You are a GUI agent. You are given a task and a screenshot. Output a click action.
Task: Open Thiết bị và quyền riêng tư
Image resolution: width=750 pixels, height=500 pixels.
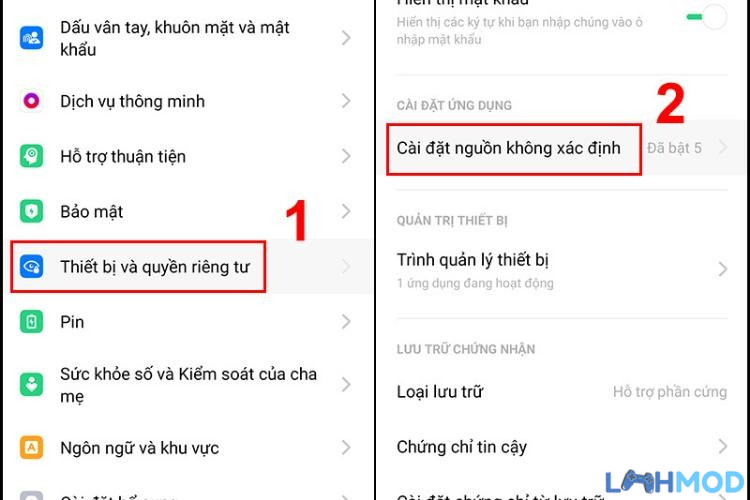tap(187, 267)
